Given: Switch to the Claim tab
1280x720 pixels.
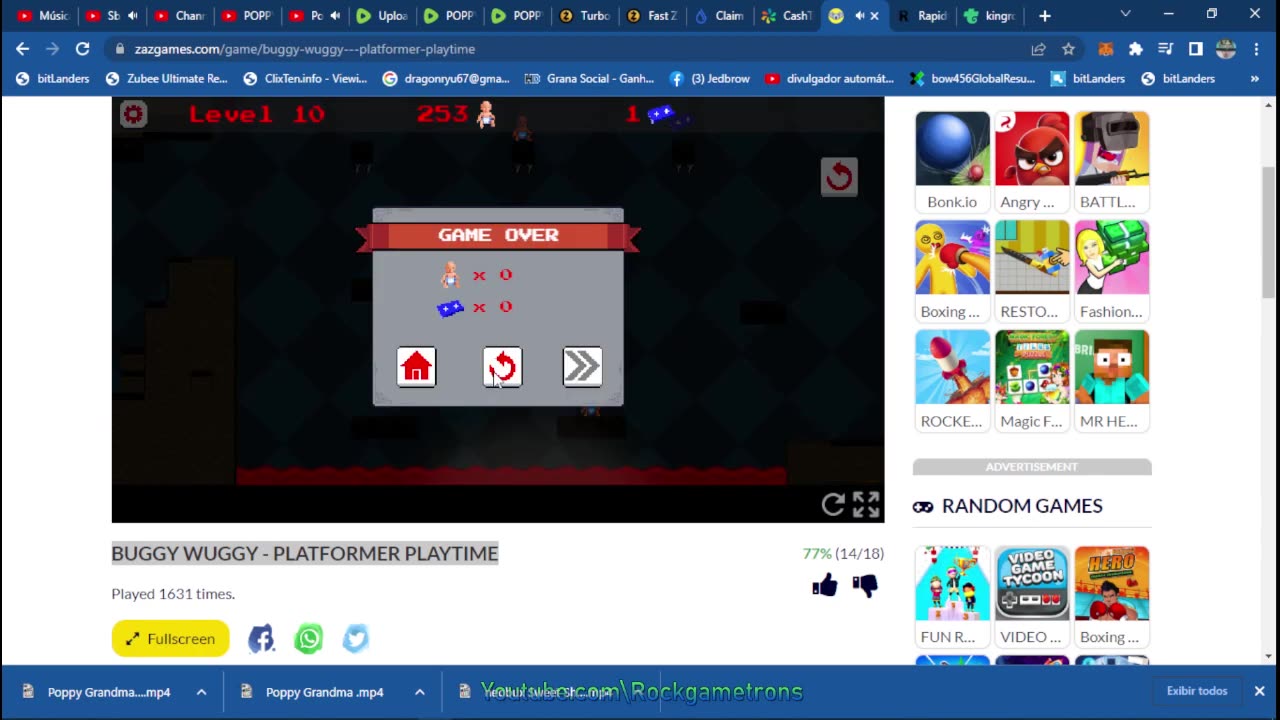Looking at the screenshot, I should point(720,15).
